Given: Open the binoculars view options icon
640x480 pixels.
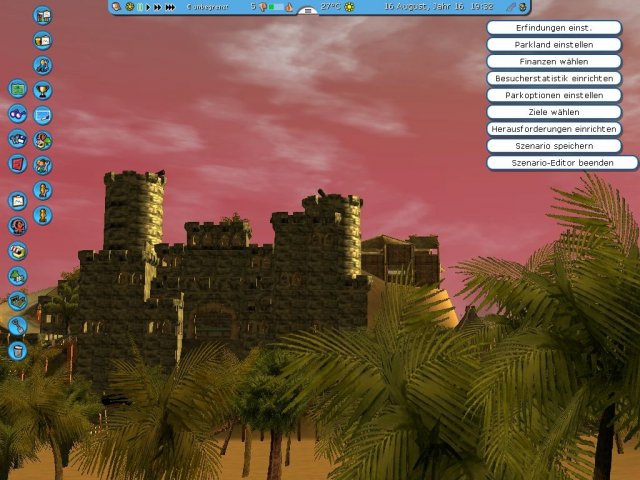Looking at the screenshot, I should tap(18, 114).
